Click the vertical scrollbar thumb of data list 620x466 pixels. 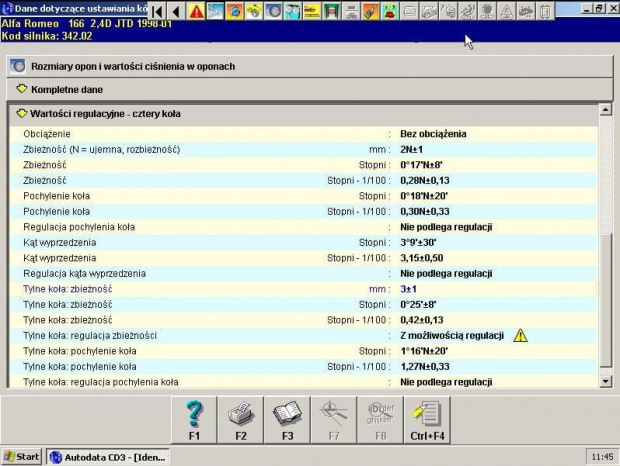click(x=605, y=300)
